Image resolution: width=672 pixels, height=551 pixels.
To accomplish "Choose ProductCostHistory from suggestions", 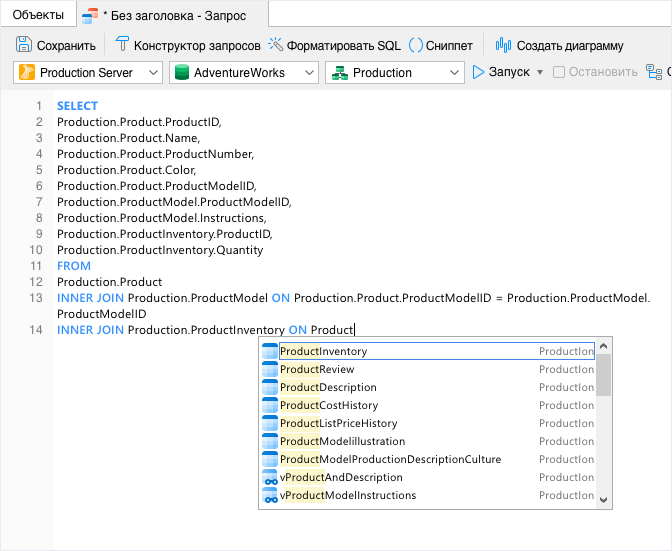I will coord(437,405).
